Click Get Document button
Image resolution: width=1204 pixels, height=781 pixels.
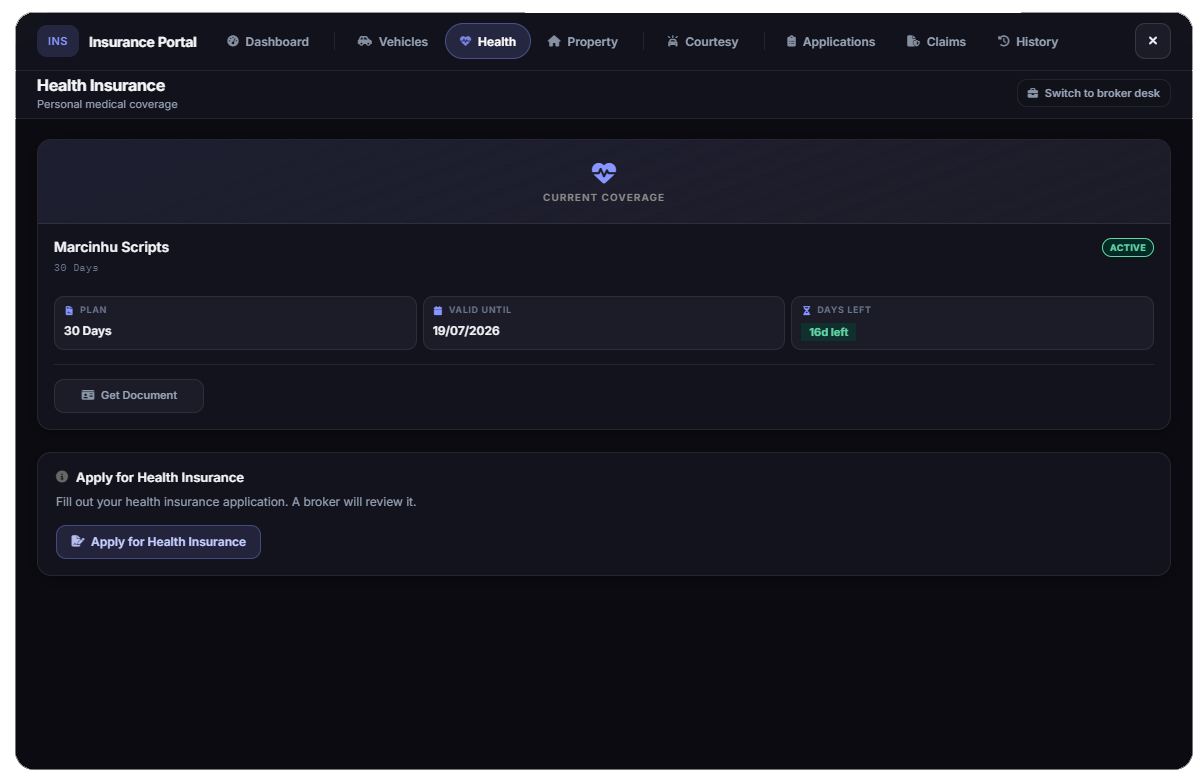click(x=129, y=395)
